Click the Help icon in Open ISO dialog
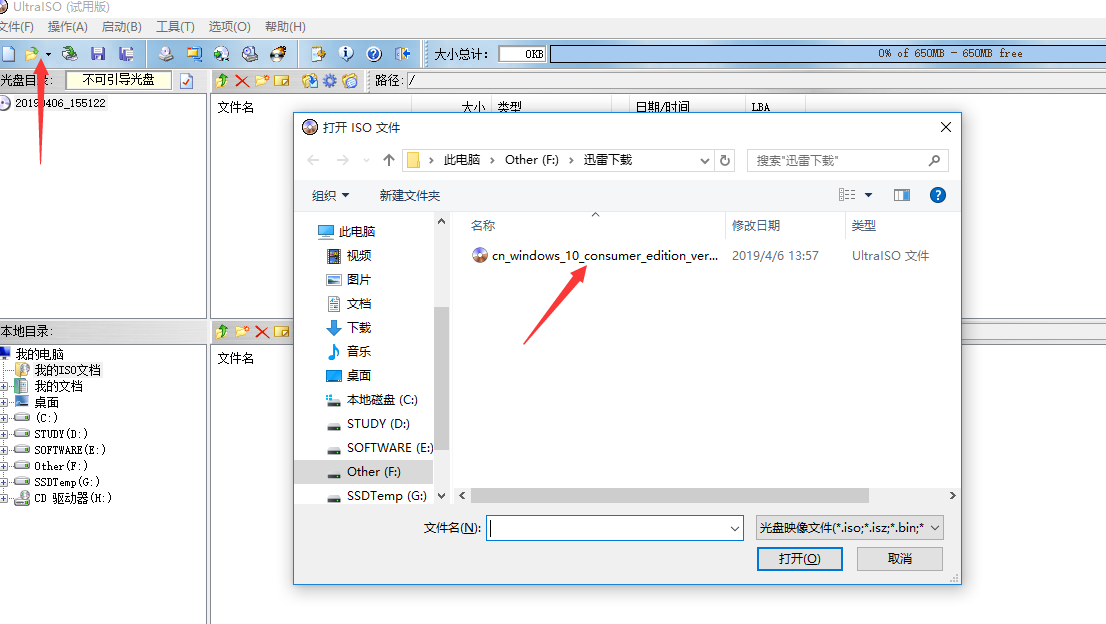The image size is (1106, 624). point(937,195)
